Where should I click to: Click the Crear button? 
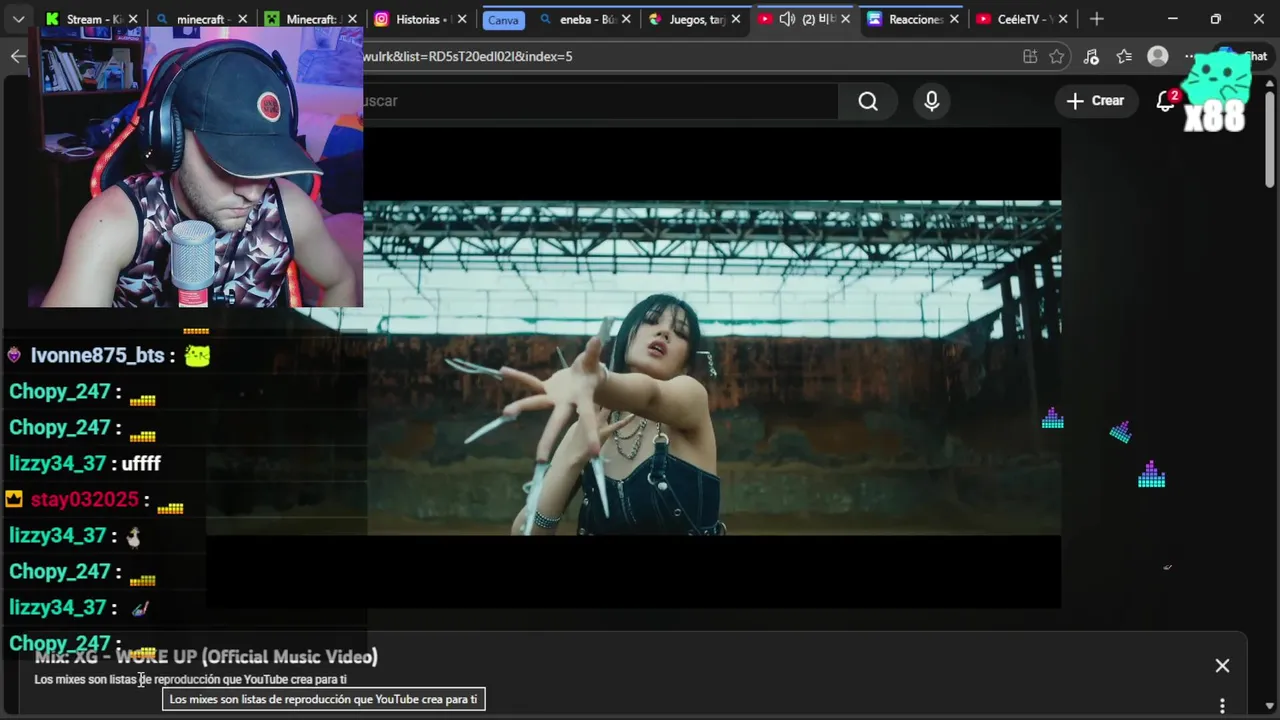(1095, 100)
